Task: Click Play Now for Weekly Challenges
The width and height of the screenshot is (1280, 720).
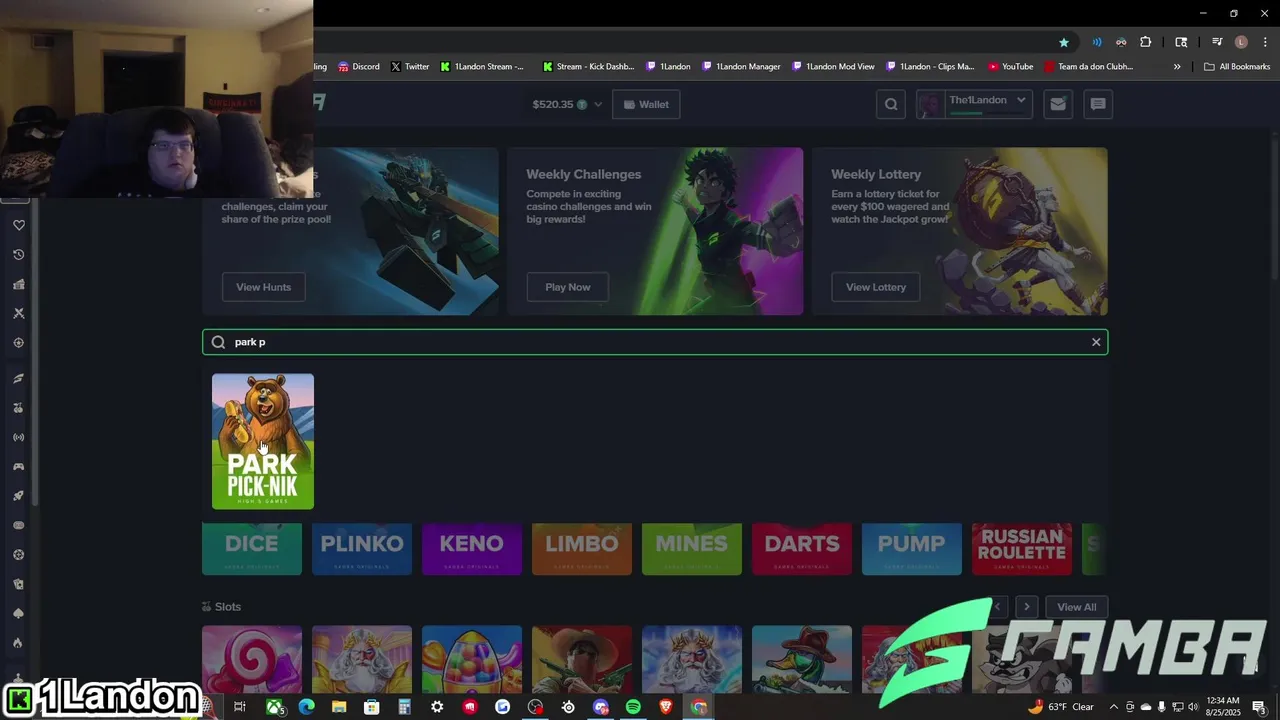Action: pos(568,287)
